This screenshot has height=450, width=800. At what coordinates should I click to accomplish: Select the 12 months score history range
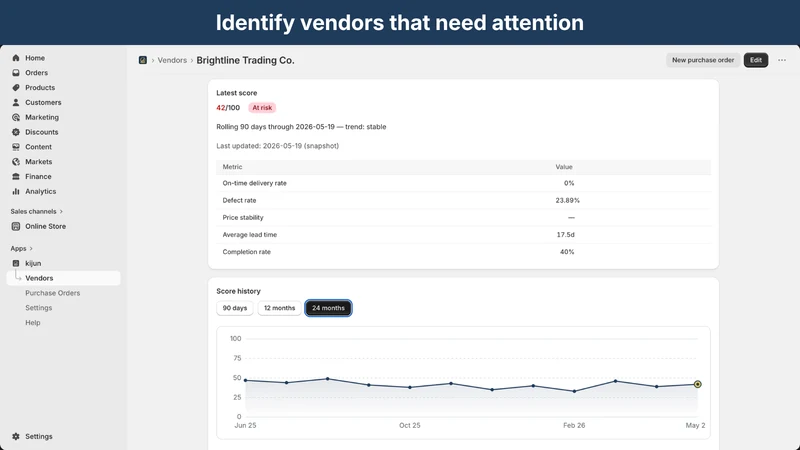279,308
